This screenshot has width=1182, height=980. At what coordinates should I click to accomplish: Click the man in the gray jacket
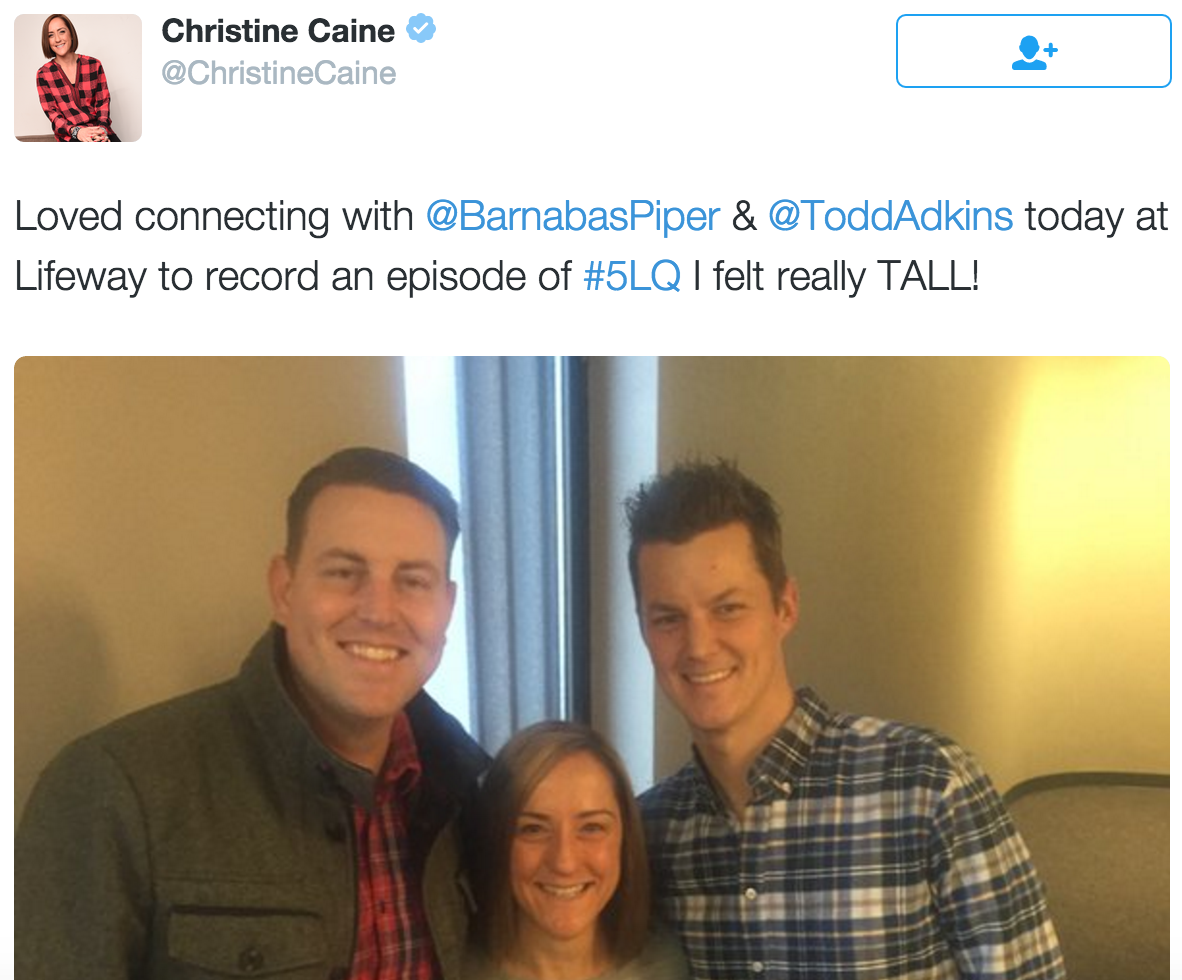(x=249, y=724)
